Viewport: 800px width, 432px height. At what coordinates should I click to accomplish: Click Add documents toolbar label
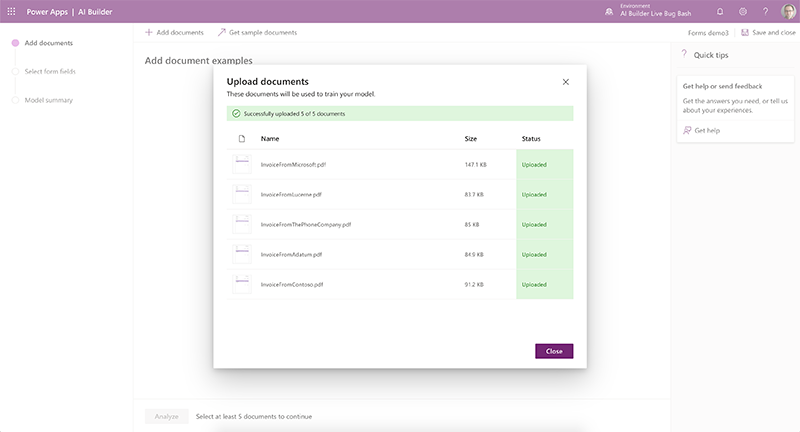click(180, 32)
